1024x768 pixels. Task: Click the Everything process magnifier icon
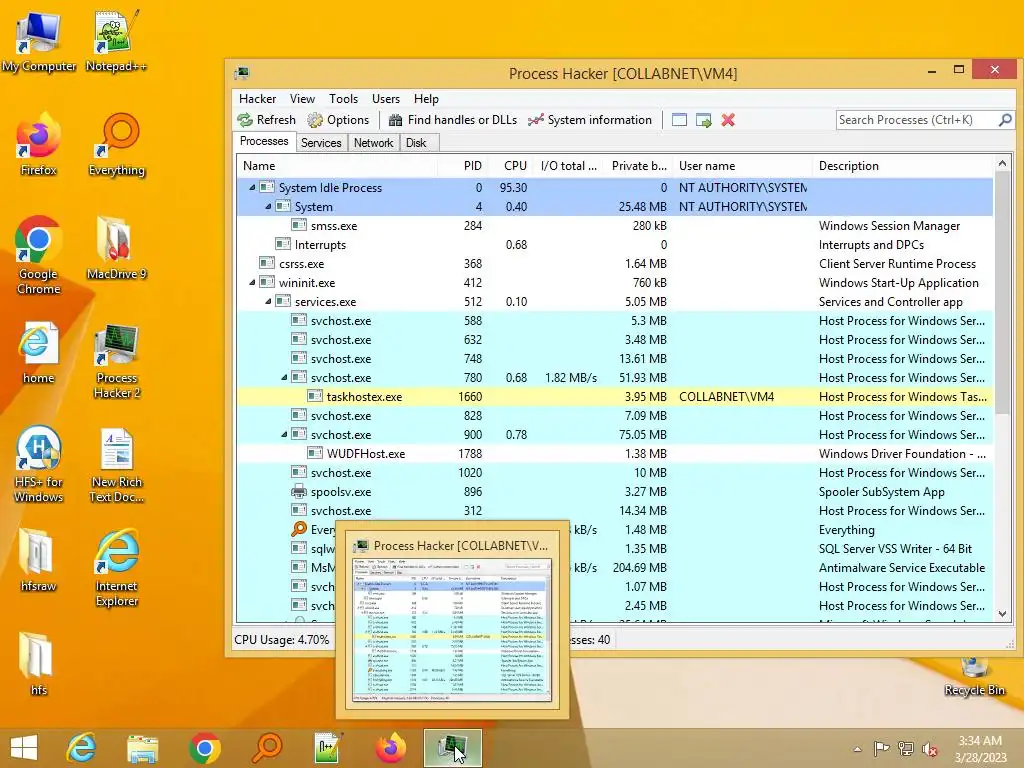(299, 530)
